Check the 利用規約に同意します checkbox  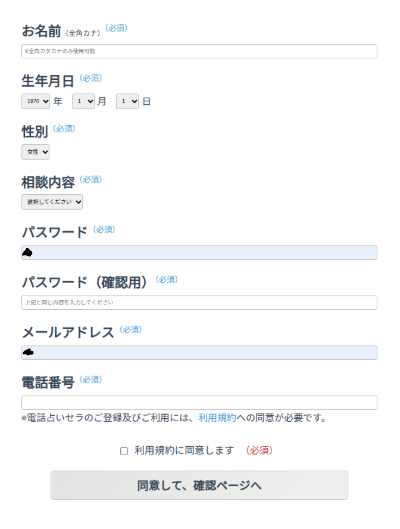pyautogui.click(x=124, y=451)
